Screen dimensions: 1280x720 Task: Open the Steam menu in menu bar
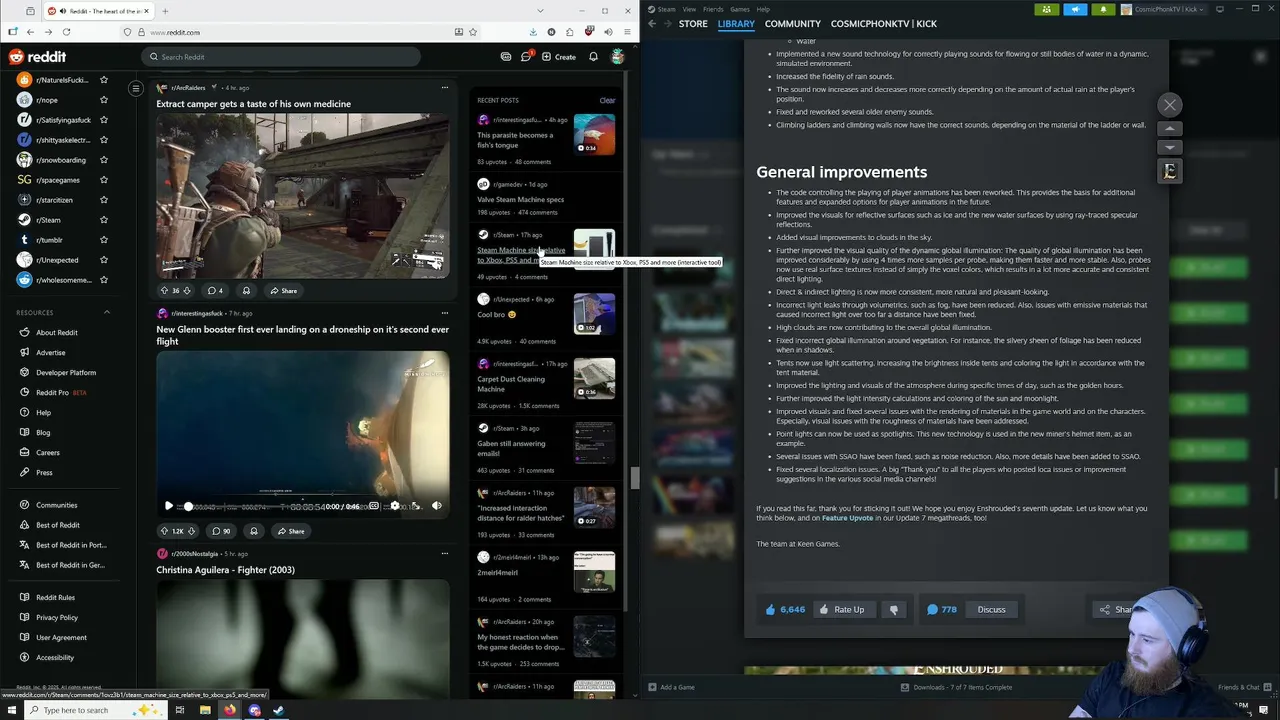pyautogui.click(x=666, y=9)
